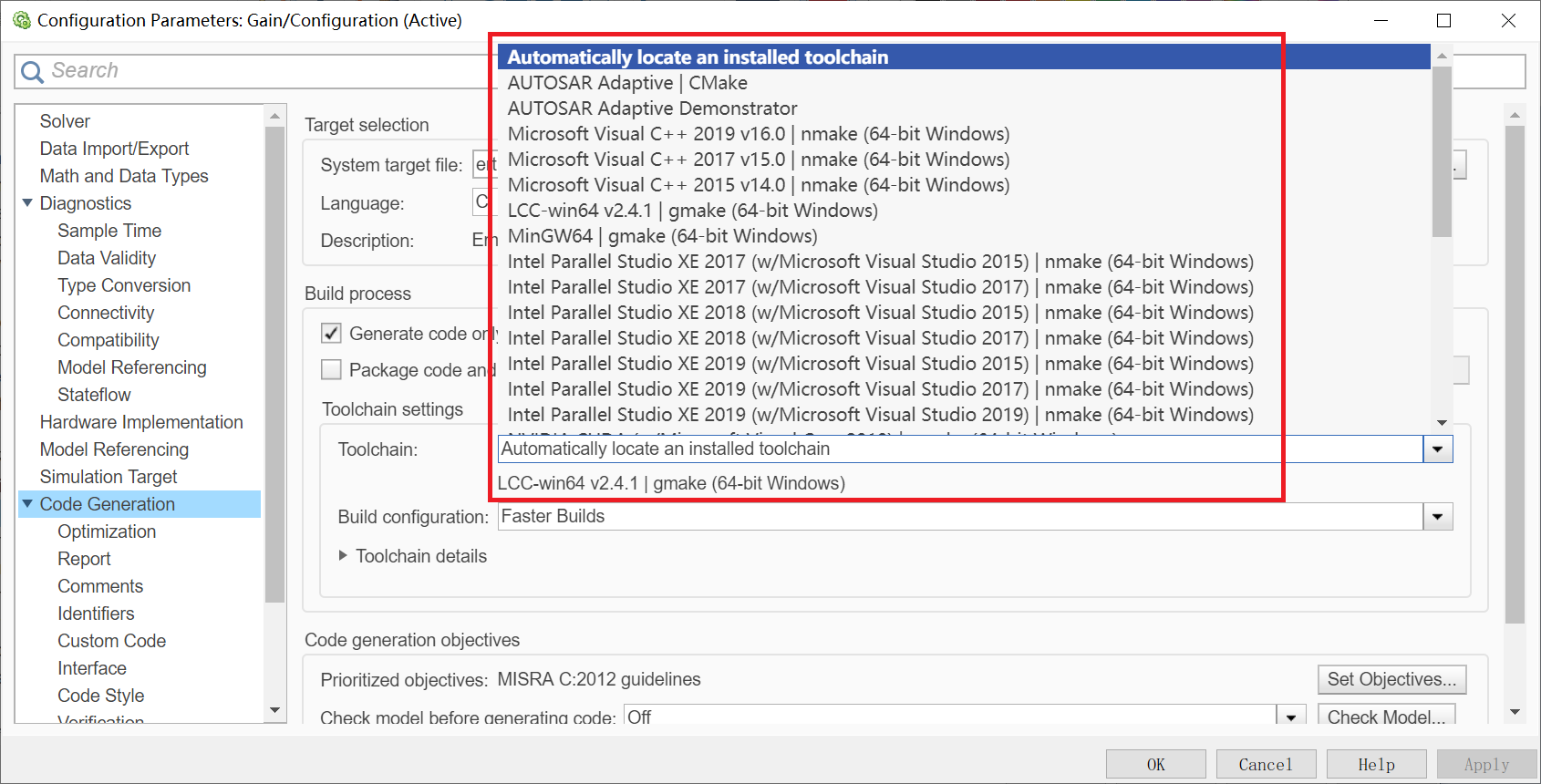
Task: Select Intel Parallel Studio XE 2018 with Visual Studio 2017
Action: click(x=964, y=338)
